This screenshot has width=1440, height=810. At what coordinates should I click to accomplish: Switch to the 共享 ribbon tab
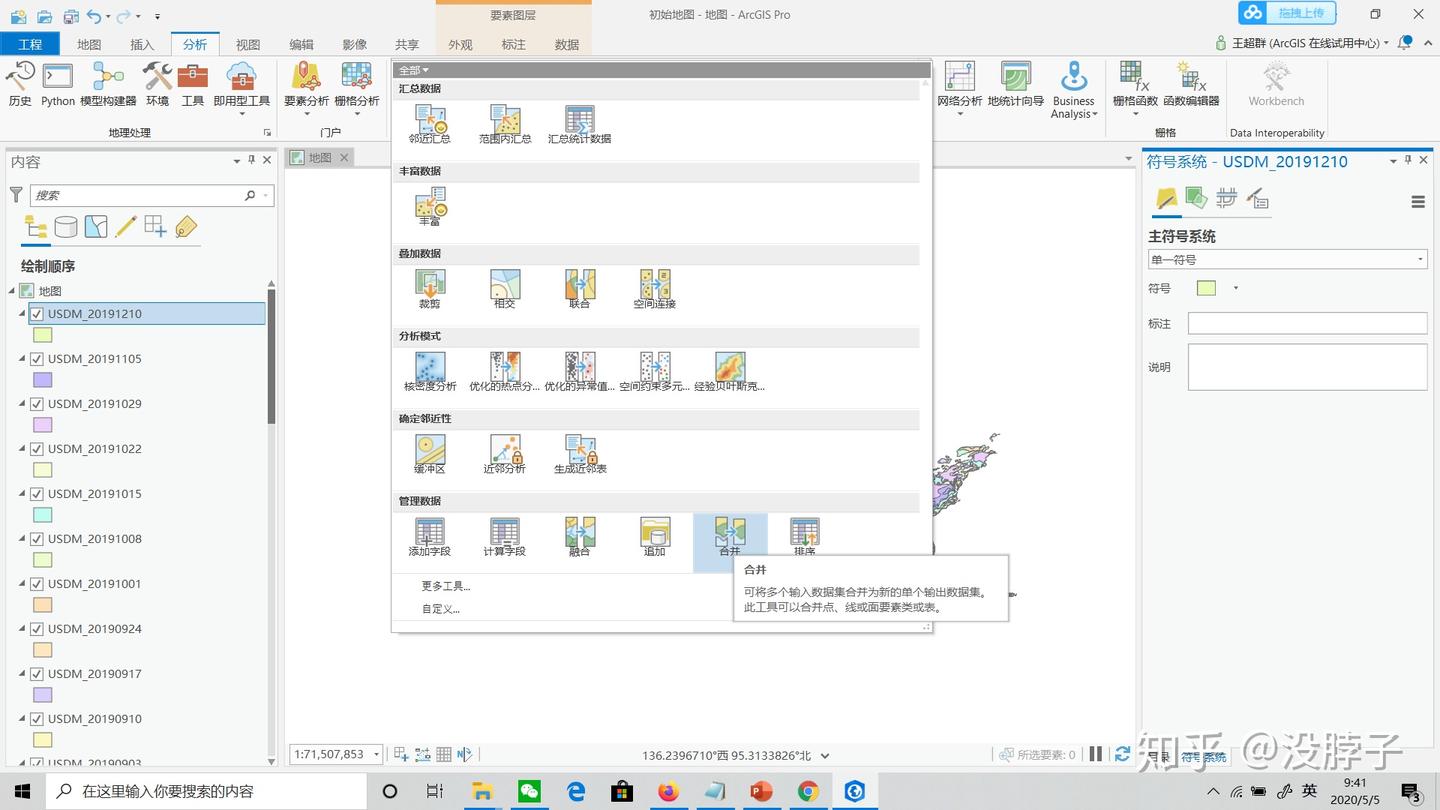[x=406, y=43]
